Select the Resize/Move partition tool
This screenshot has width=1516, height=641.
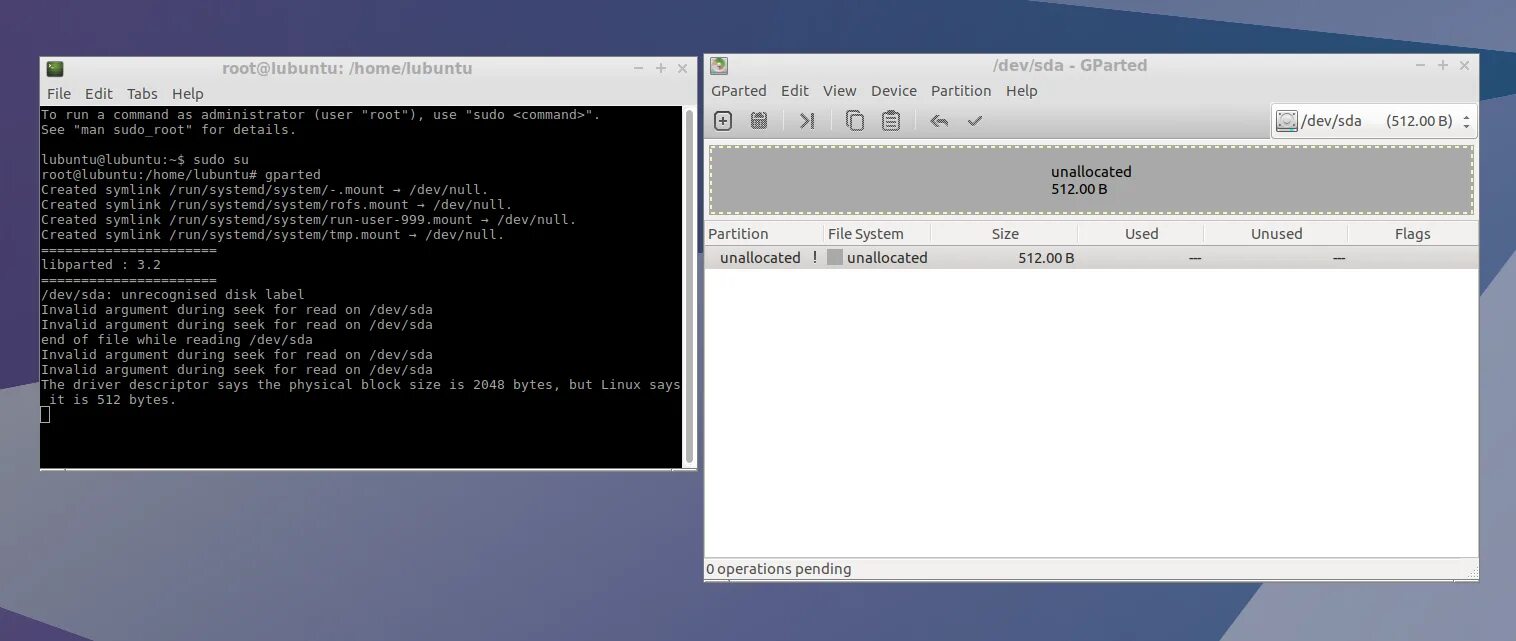tap(807, 120)
